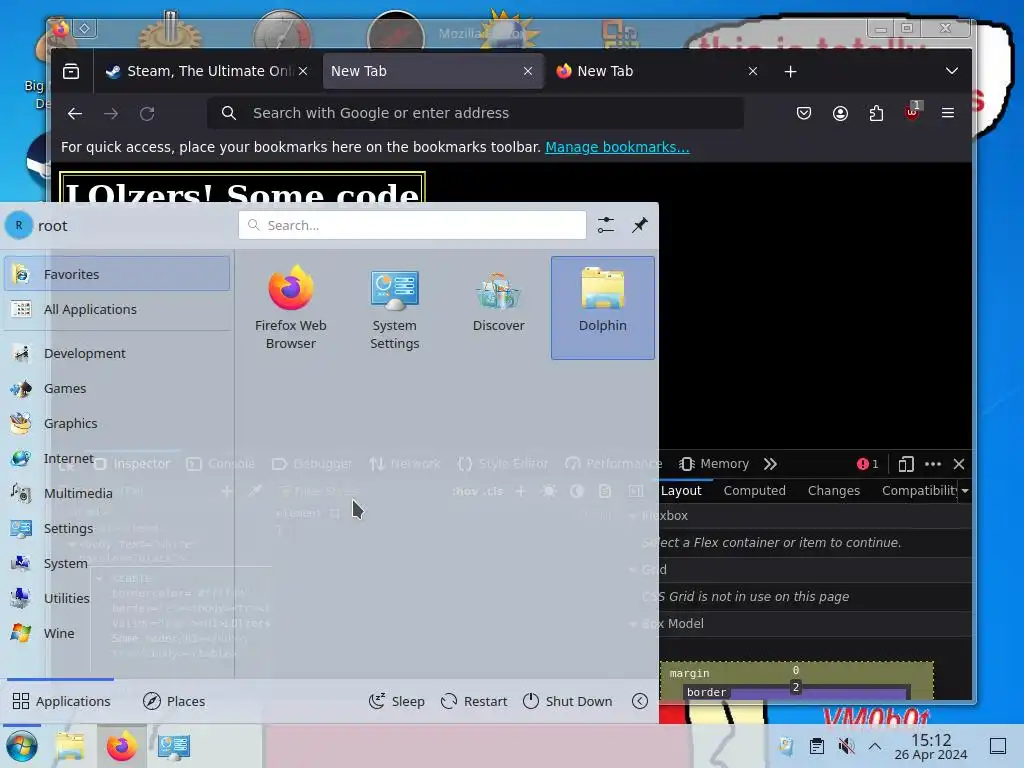Select the Layout sidebar tab
Viewport: 1024px width, 768px height.
(681, 490)
